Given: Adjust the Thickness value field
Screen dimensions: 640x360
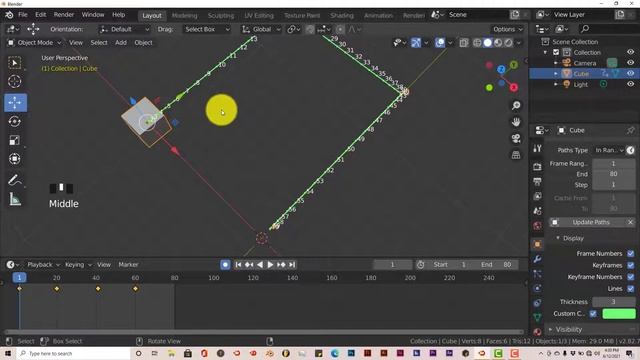Looking at the screenshot, I should click(613, 302).
